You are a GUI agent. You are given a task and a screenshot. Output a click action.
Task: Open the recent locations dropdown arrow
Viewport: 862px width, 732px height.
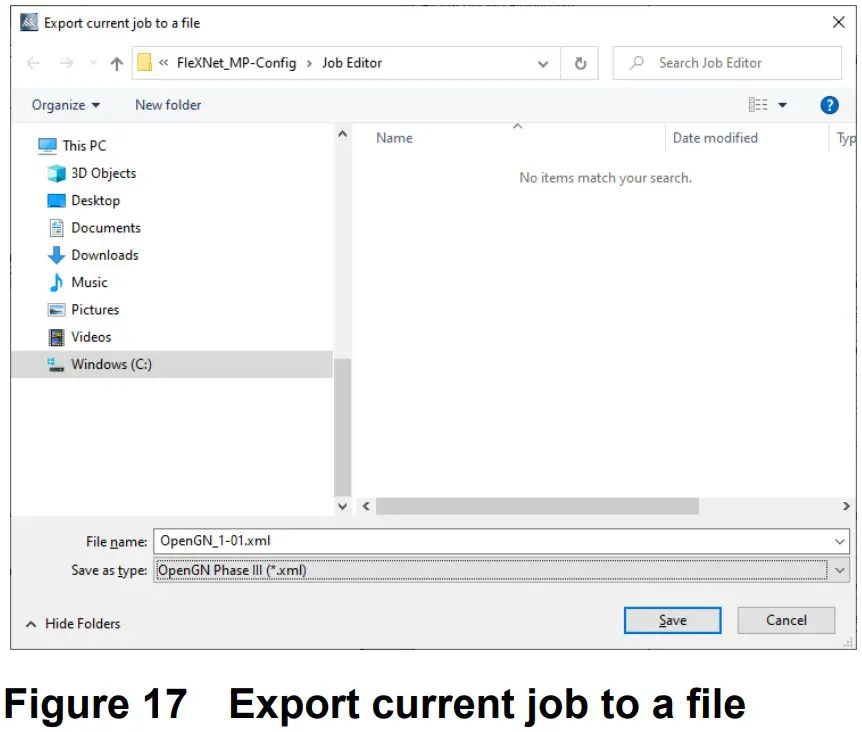click(x=93, y=64)
